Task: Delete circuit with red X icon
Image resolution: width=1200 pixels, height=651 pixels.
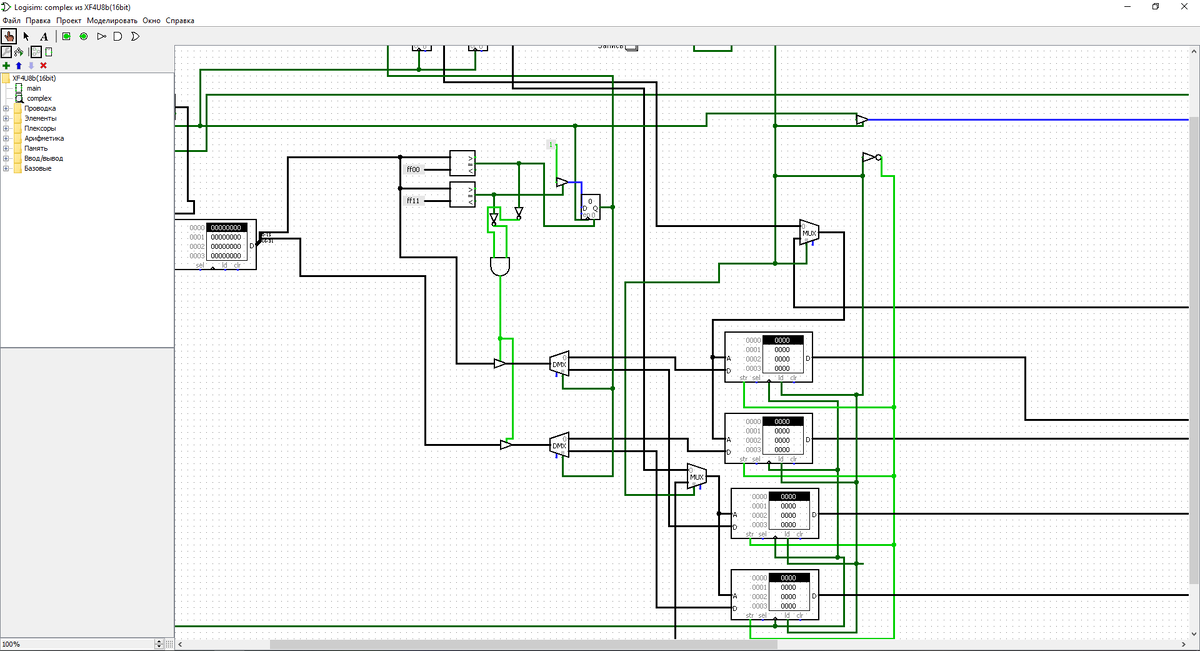Action: (x=43, y=65)
